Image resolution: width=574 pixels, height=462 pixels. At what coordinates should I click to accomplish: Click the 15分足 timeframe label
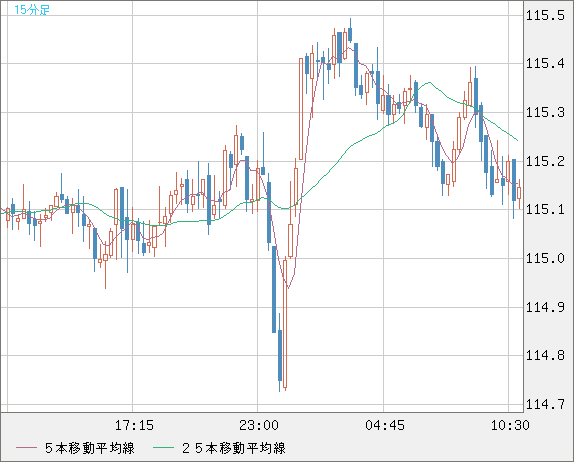click(x=31, y=10)
